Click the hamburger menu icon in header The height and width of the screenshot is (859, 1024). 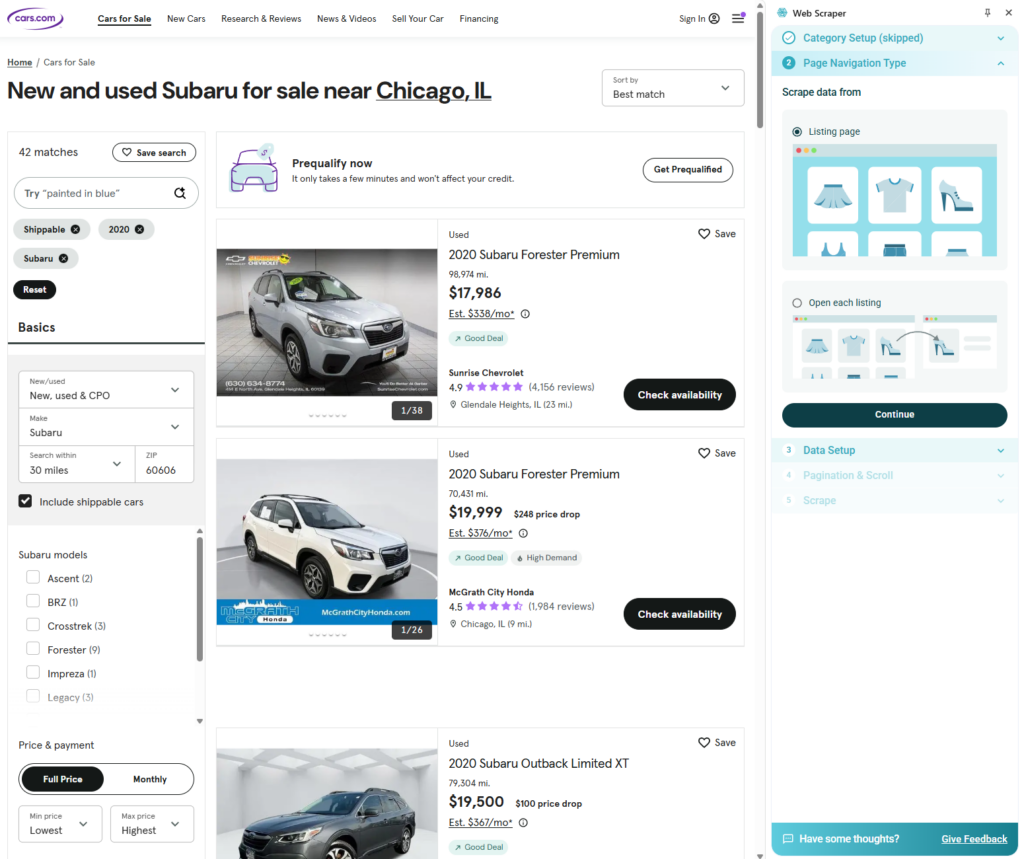click(x=737, y=18)
